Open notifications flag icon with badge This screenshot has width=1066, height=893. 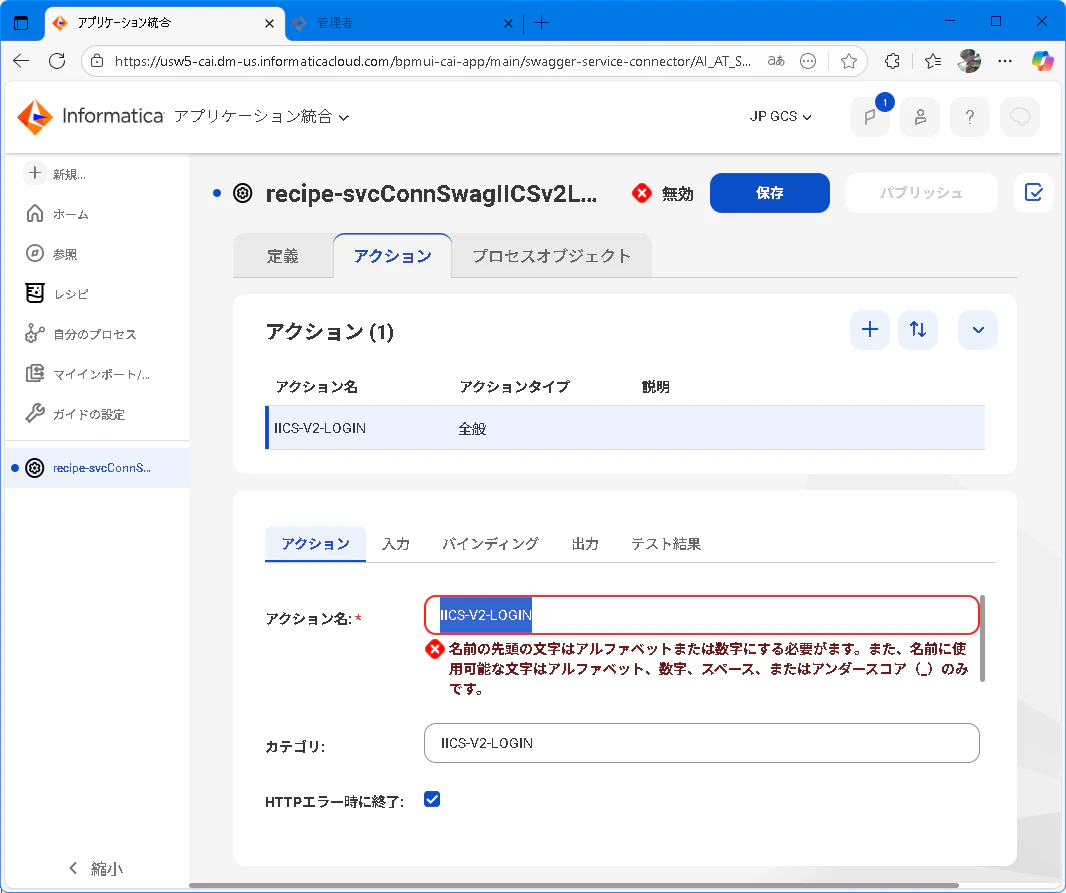[x=870, y=117]
